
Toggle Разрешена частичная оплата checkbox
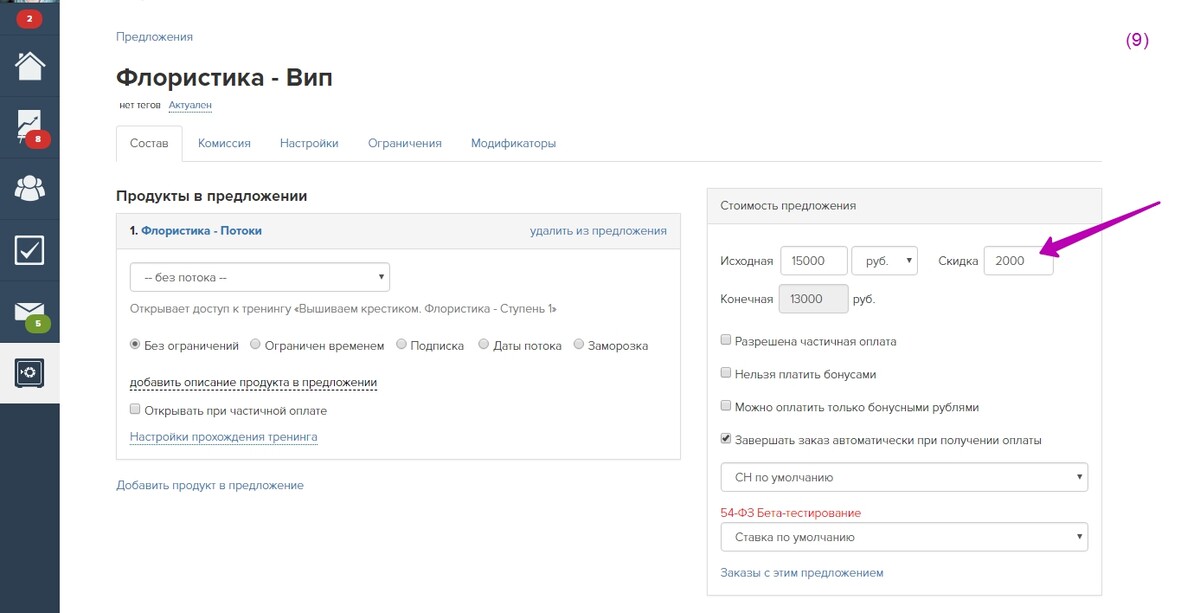(726, 341)
